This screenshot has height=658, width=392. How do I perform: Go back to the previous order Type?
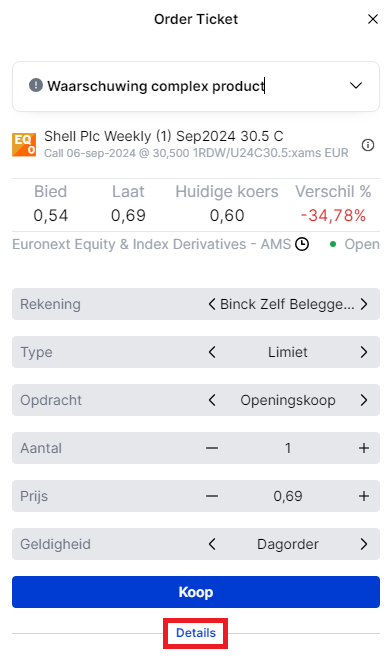pyautogui.click(x=212, y=352)
